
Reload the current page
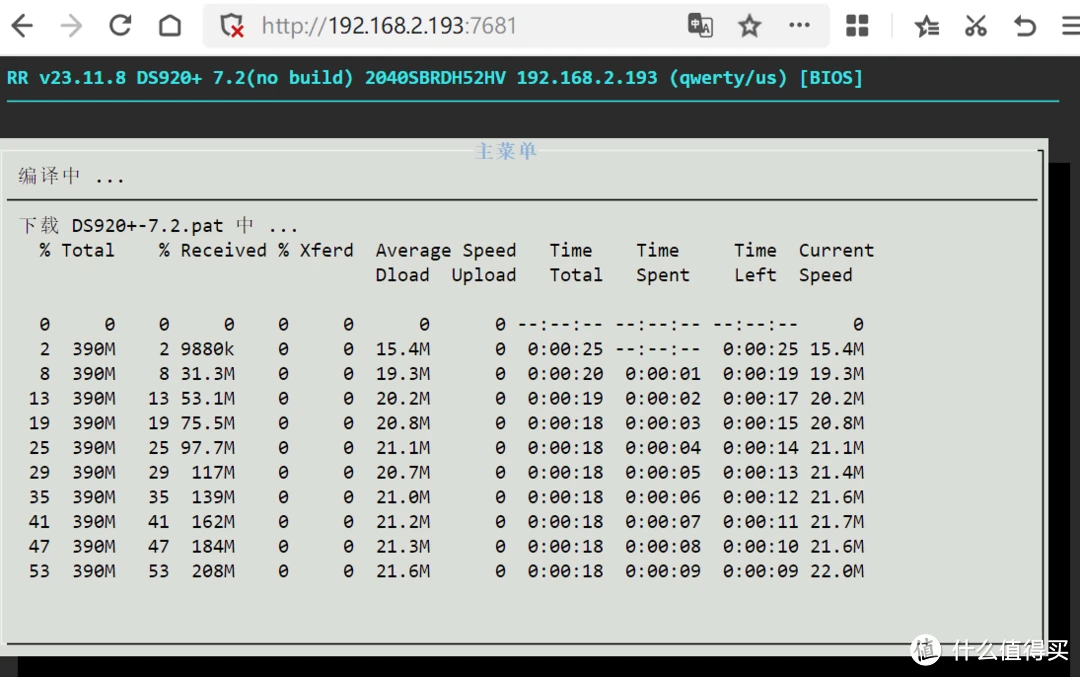pos(121,25)
